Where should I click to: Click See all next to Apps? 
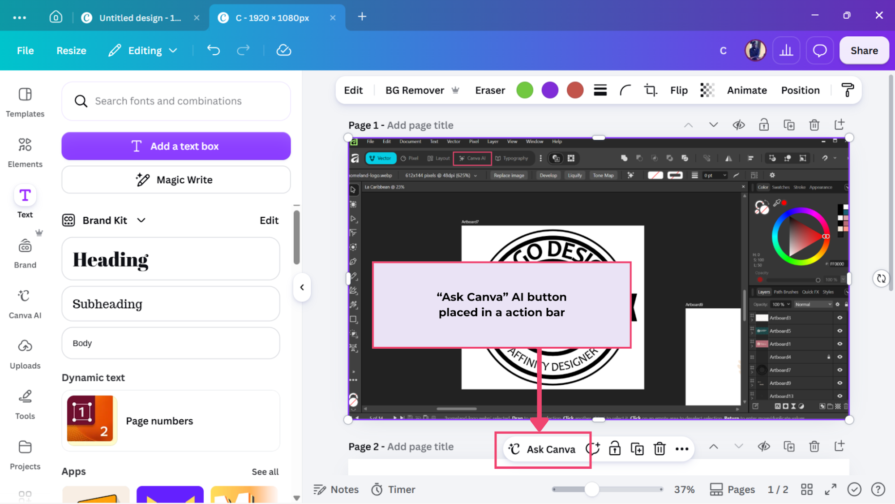point(265,471)
